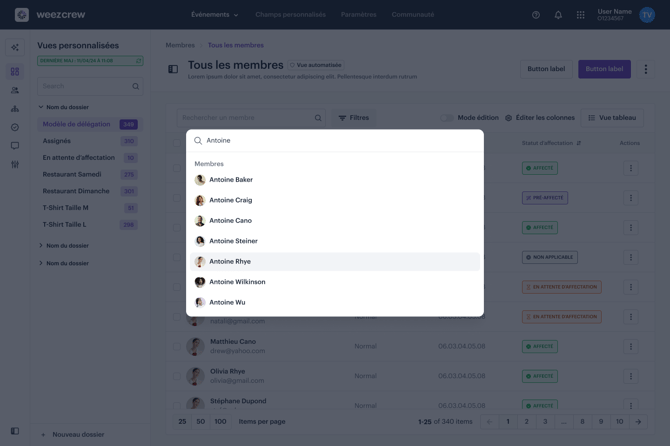Open the Vue tableau view selector
The width and height of the screenshot is (670, 446).
tap(612, 118)
